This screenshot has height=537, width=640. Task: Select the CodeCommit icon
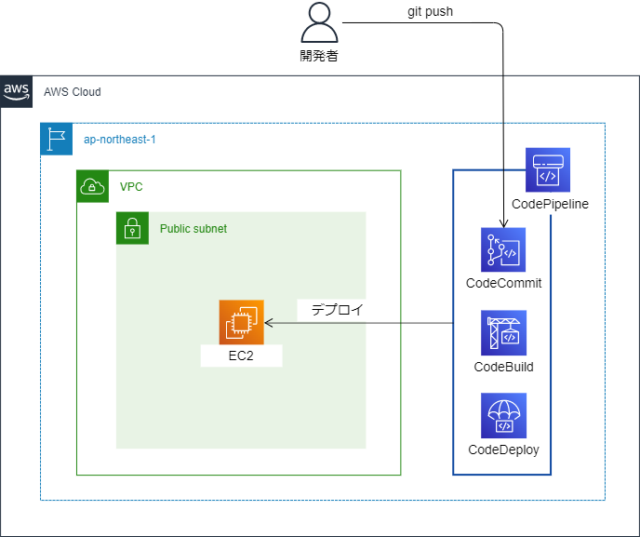click(x=503, y=250)
